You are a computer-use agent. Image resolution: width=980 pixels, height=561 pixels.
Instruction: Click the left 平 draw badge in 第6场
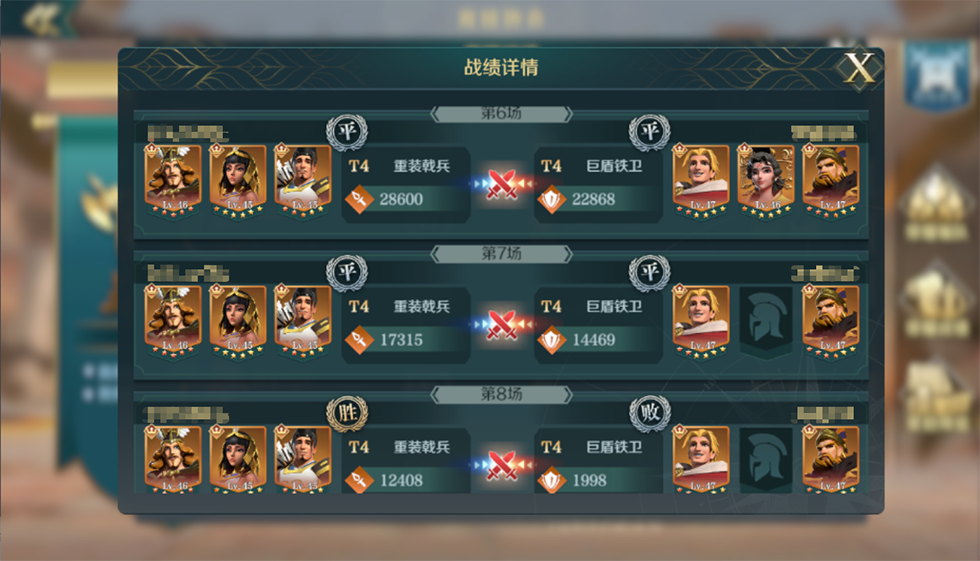pyautogui.click(x=347, y=132)
